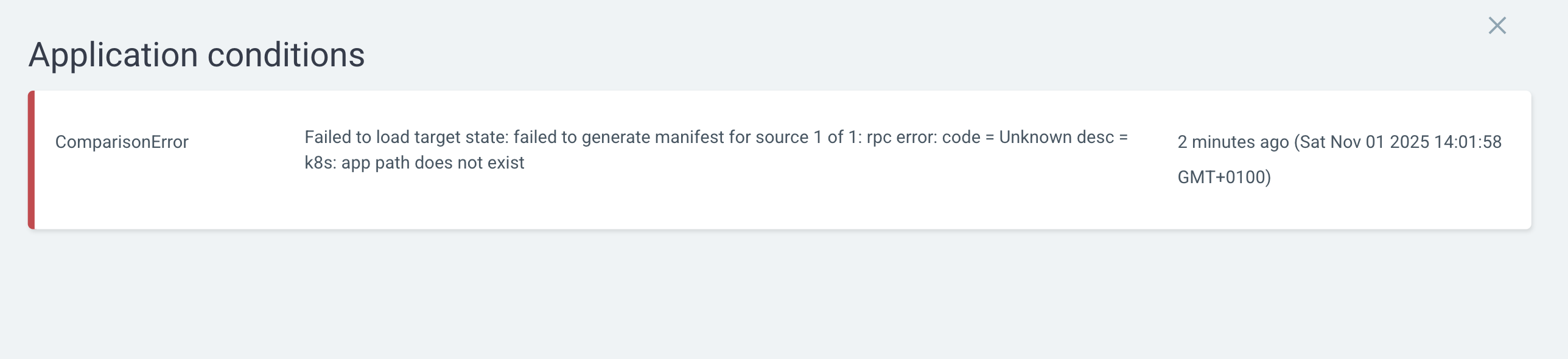
Task: Click the word "conditions" in the heading
Action: pyautogui.click(x=286, y=55)
